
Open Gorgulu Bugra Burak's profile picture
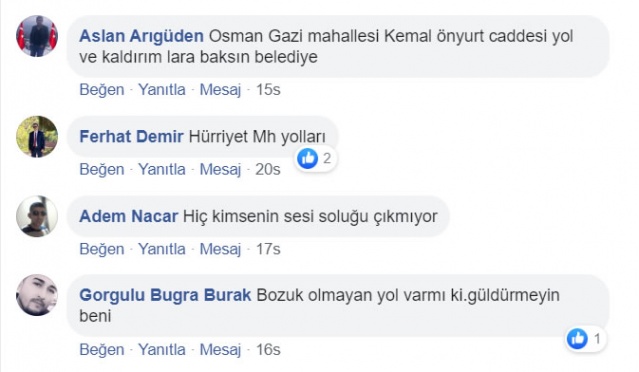tap(37, 295)
